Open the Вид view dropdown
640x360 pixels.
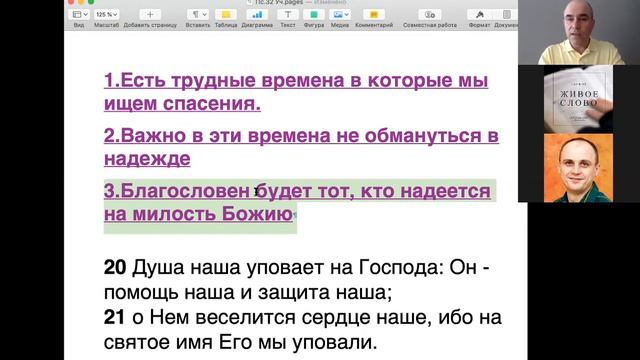tap(79, 15)
